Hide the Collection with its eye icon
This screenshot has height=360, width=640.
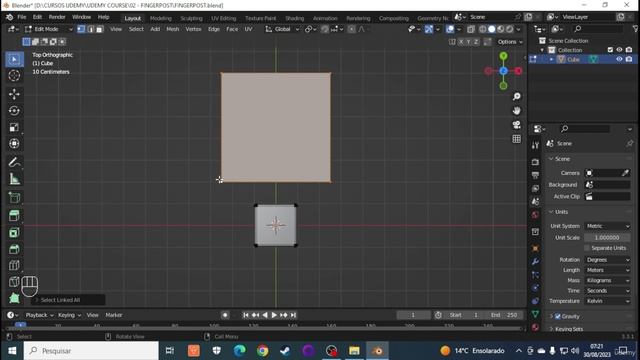coord(619,50)
